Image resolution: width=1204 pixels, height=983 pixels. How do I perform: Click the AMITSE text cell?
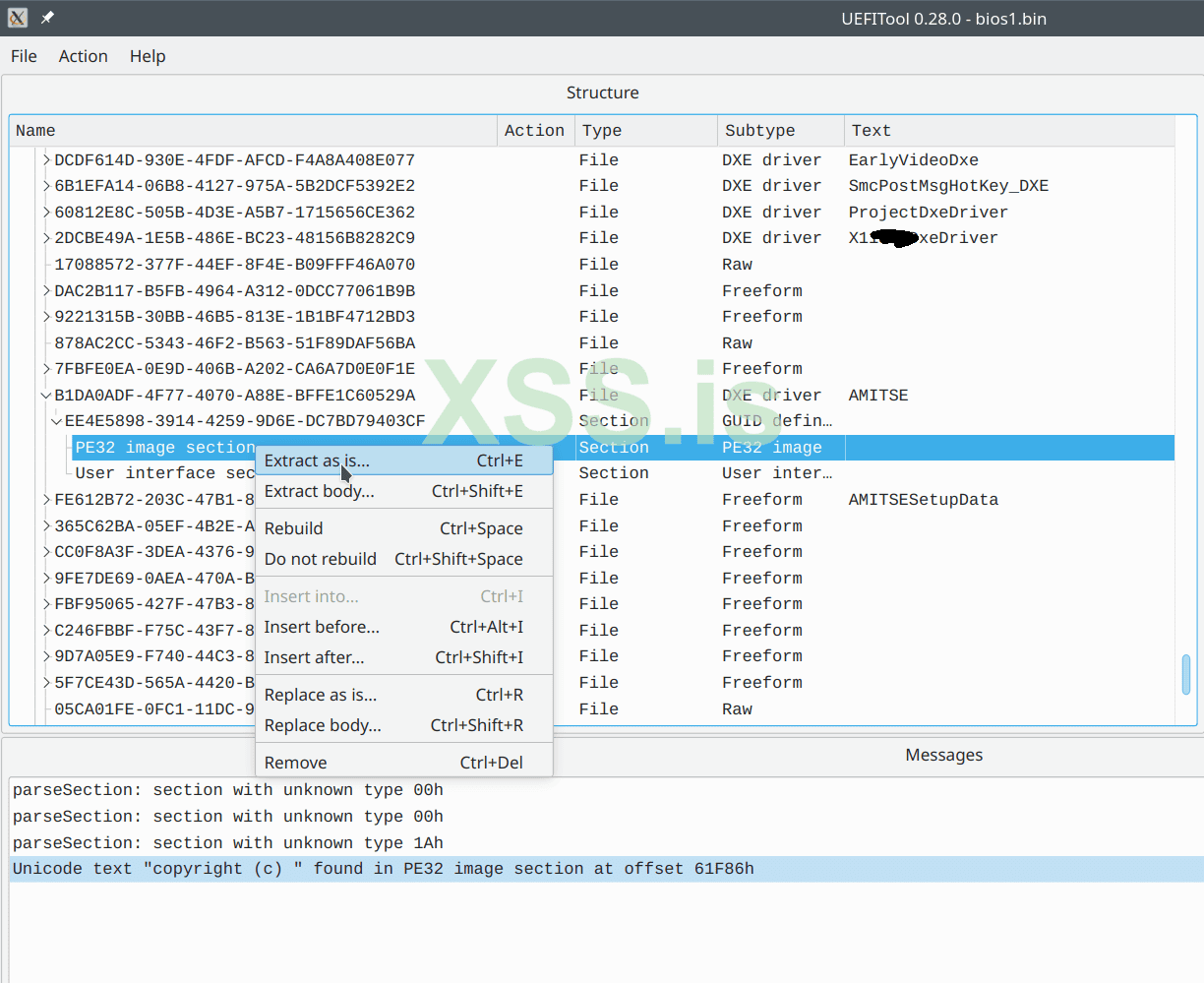coord(878,395)
